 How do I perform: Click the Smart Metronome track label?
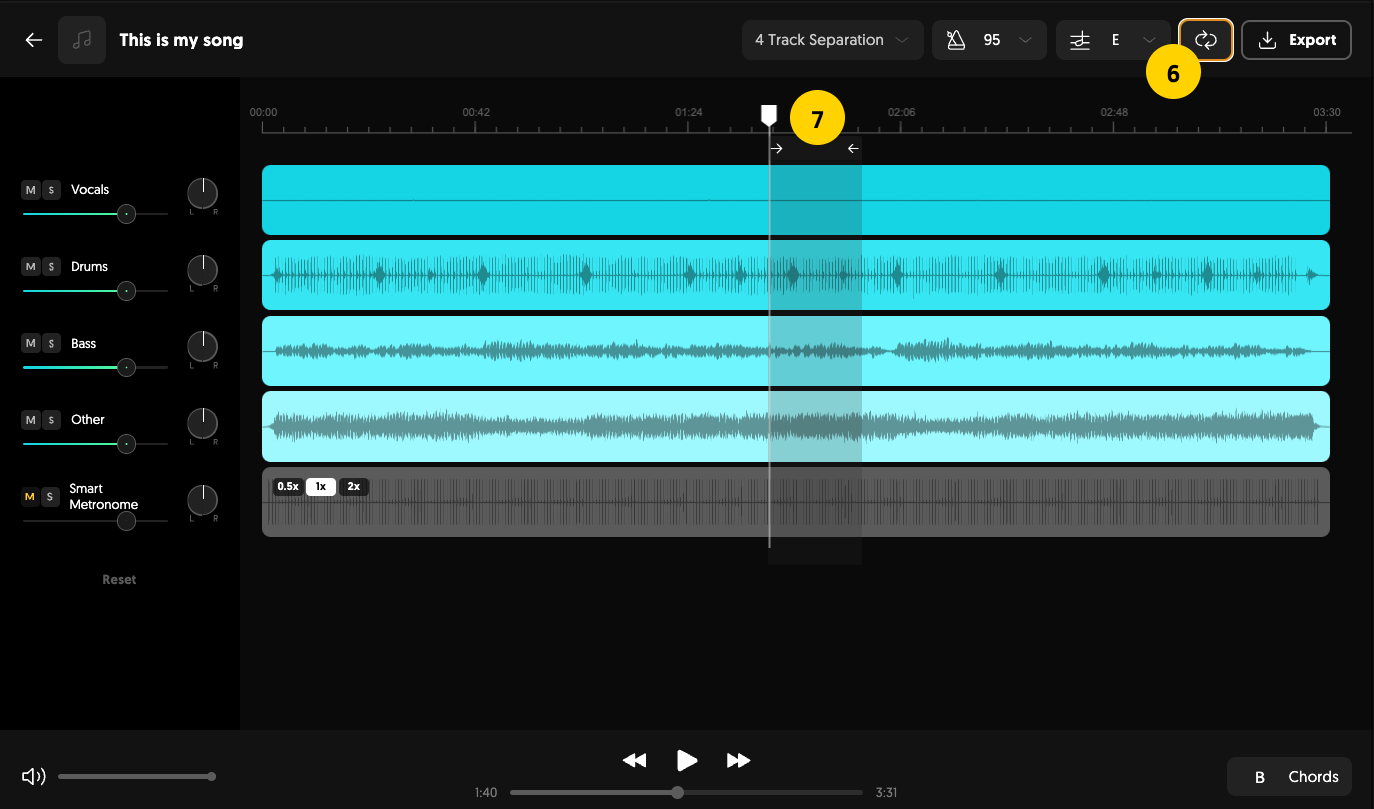(x=104, y=497)
